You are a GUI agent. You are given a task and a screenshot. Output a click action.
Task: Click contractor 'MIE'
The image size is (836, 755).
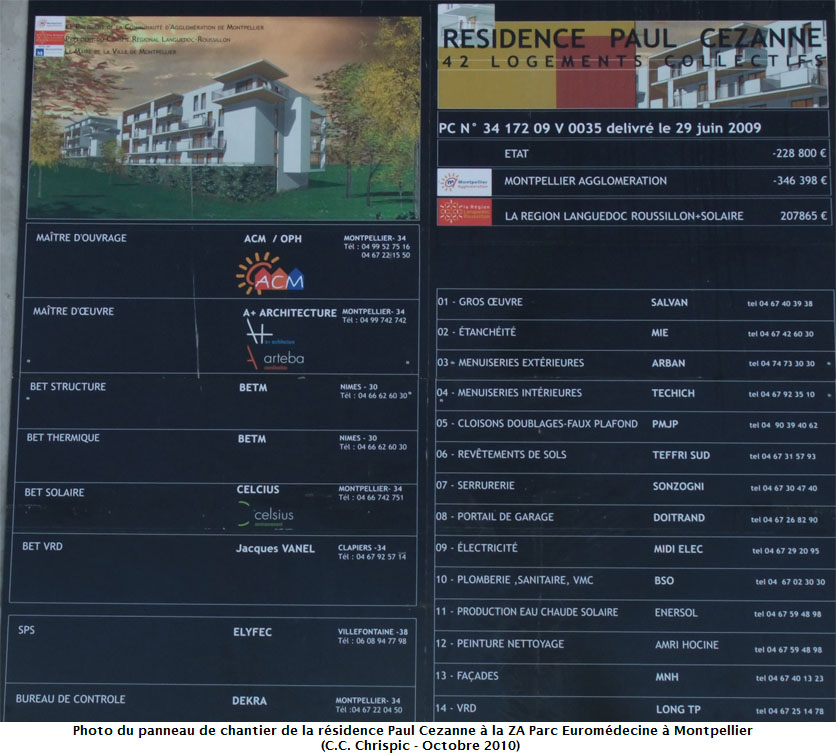(660, 333)
